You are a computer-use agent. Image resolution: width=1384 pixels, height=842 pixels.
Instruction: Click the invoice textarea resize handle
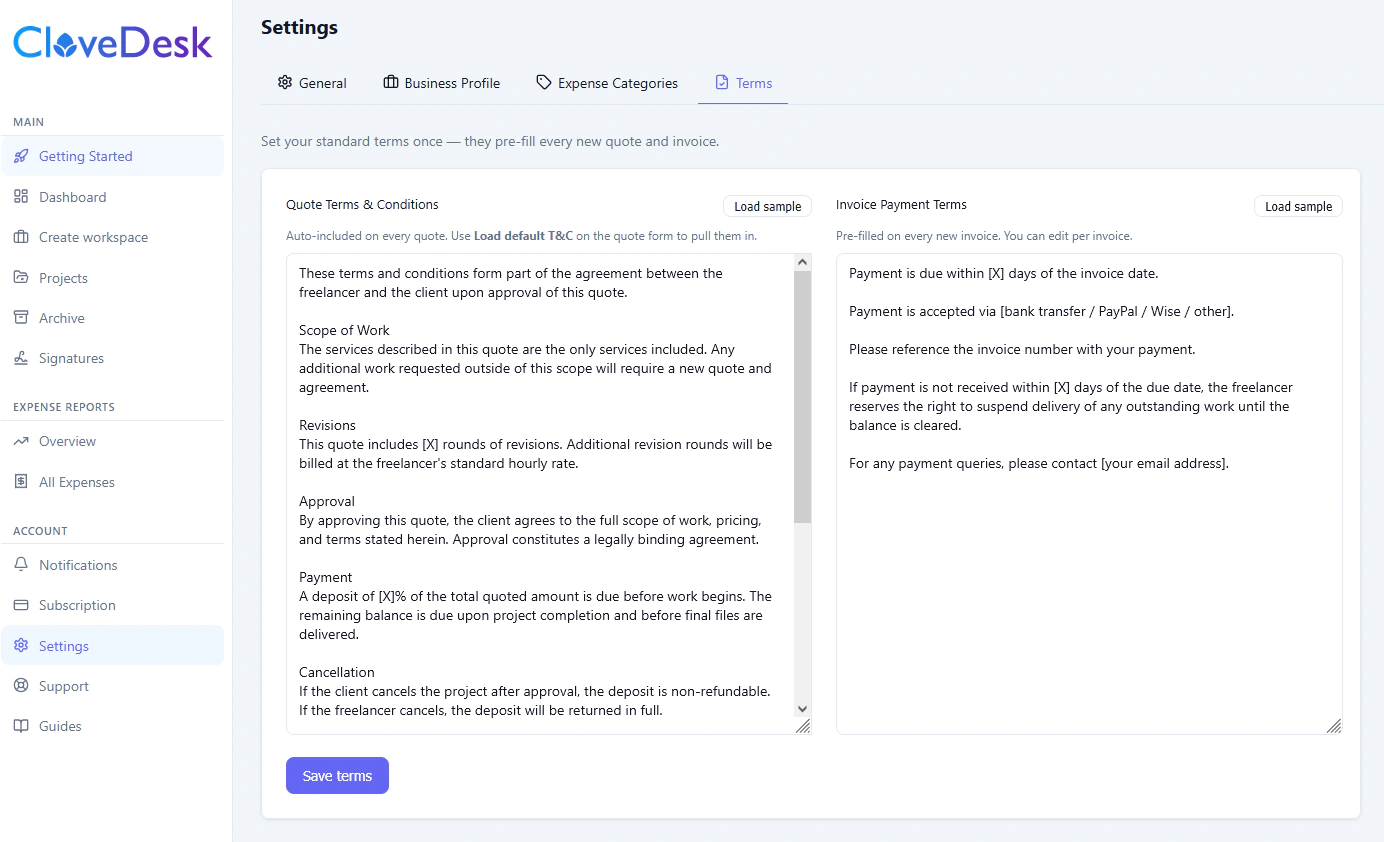[x=1334, y=726]
